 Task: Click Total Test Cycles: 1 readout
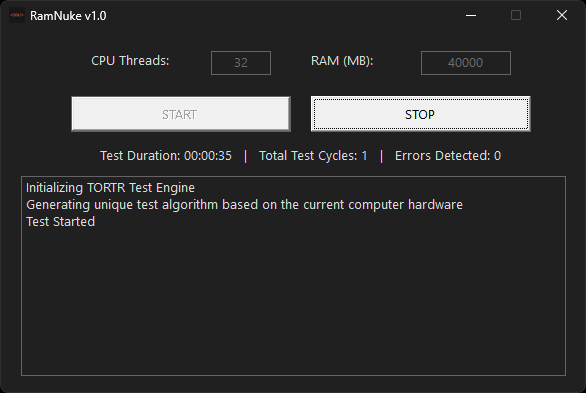click(x=313, y=155)
